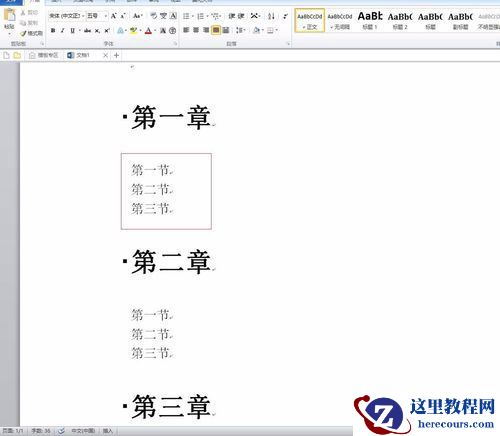Apply strikethrough formatting

coord(87,31)
